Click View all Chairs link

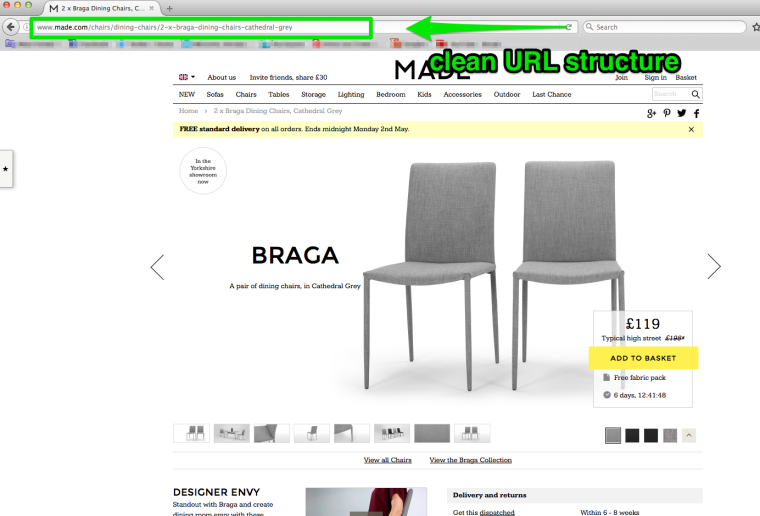click(x=388, y=460)
